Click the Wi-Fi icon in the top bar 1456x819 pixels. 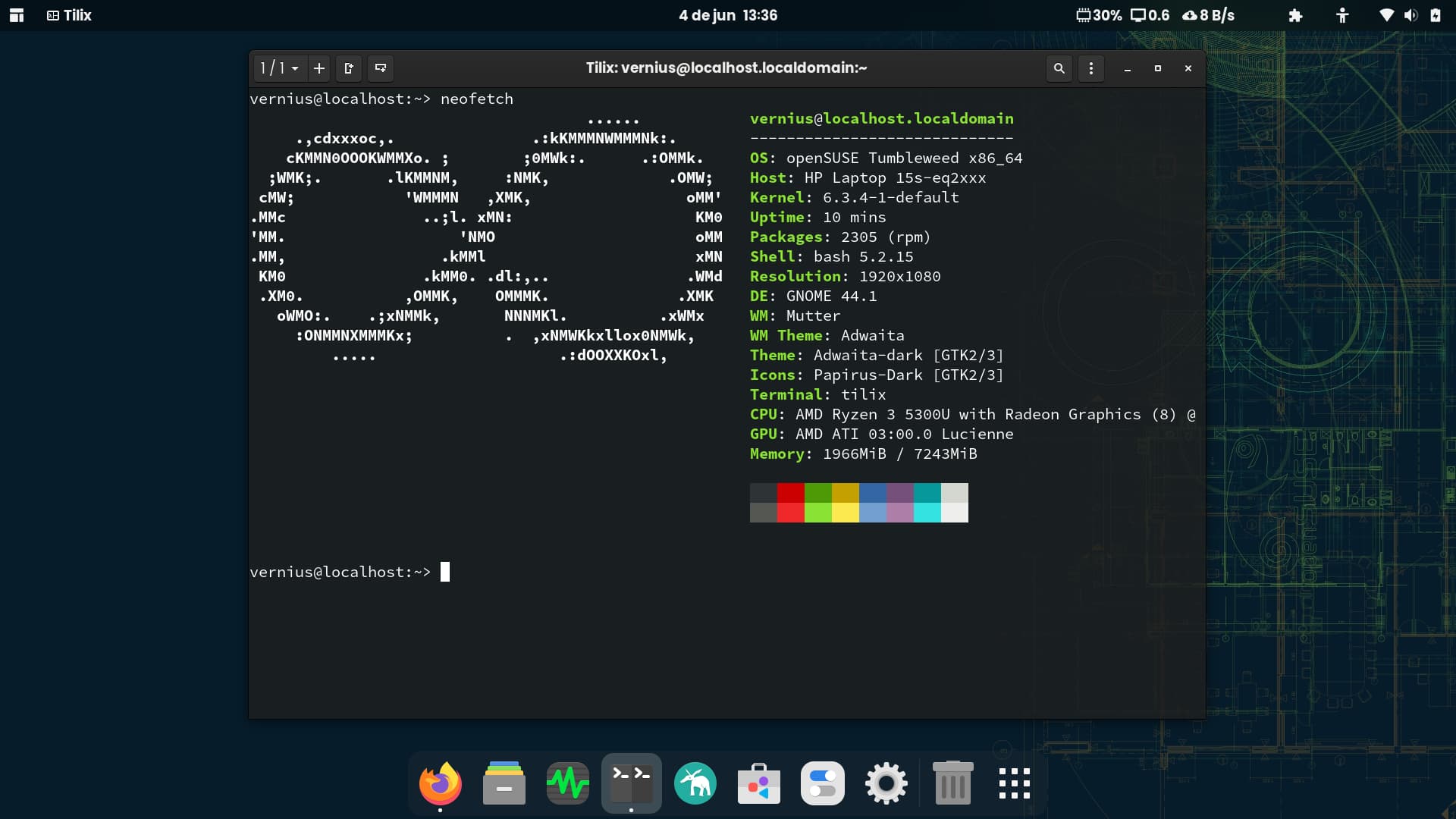pos(1387,15)
